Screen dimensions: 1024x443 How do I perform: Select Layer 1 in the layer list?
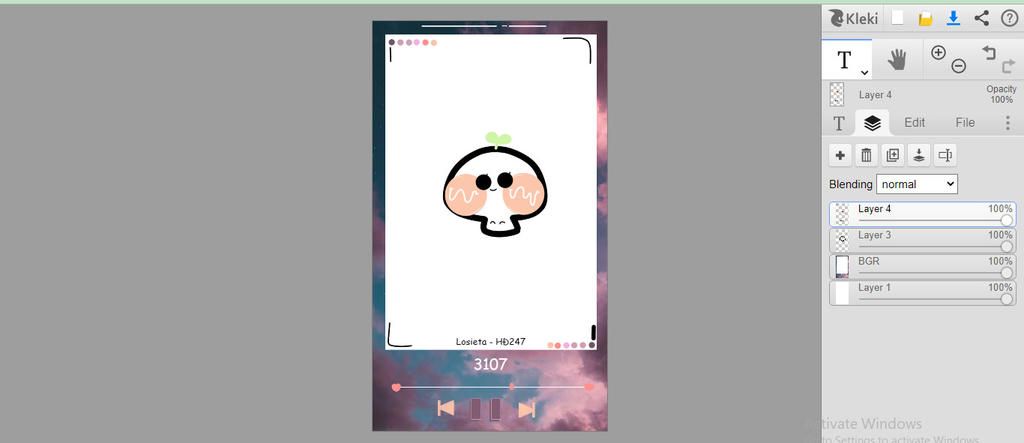923,293
